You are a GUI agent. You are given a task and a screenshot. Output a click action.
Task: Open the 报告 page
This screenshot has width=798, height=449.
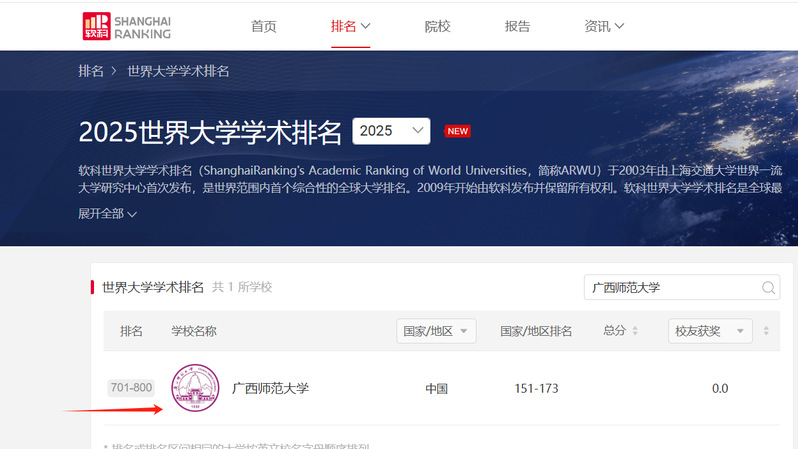click(x=517, y=26)
